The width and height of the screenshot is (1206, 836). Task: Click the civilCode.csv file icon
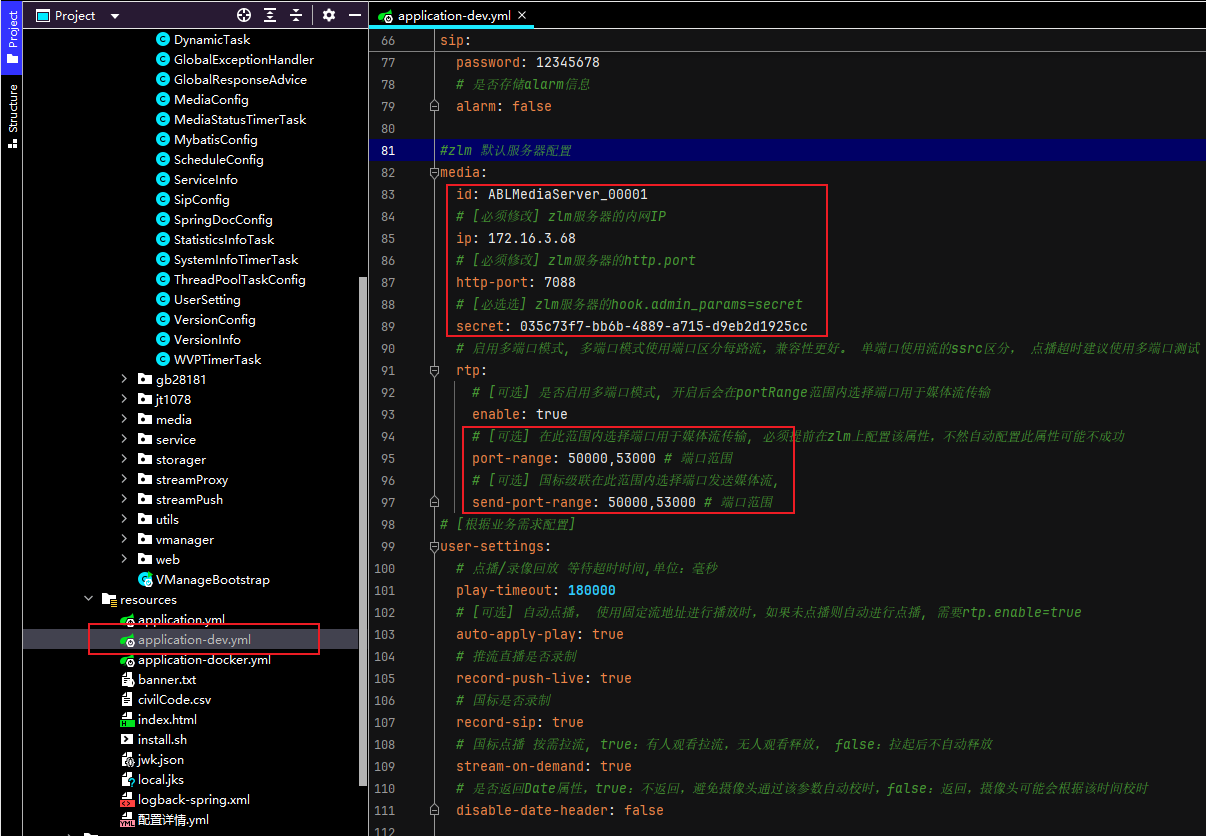pyautogui.click(x=127, y=699)
